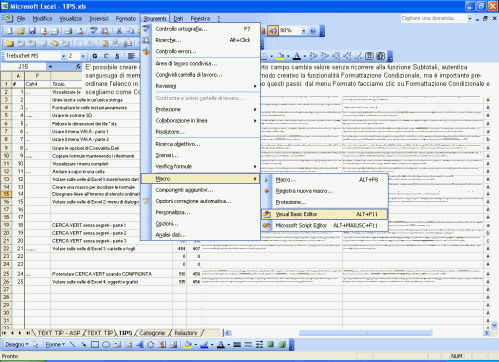Viewport: 499px width, 362px height.
Task: Click the Cut scissors icon
Action: coord(119,31)
